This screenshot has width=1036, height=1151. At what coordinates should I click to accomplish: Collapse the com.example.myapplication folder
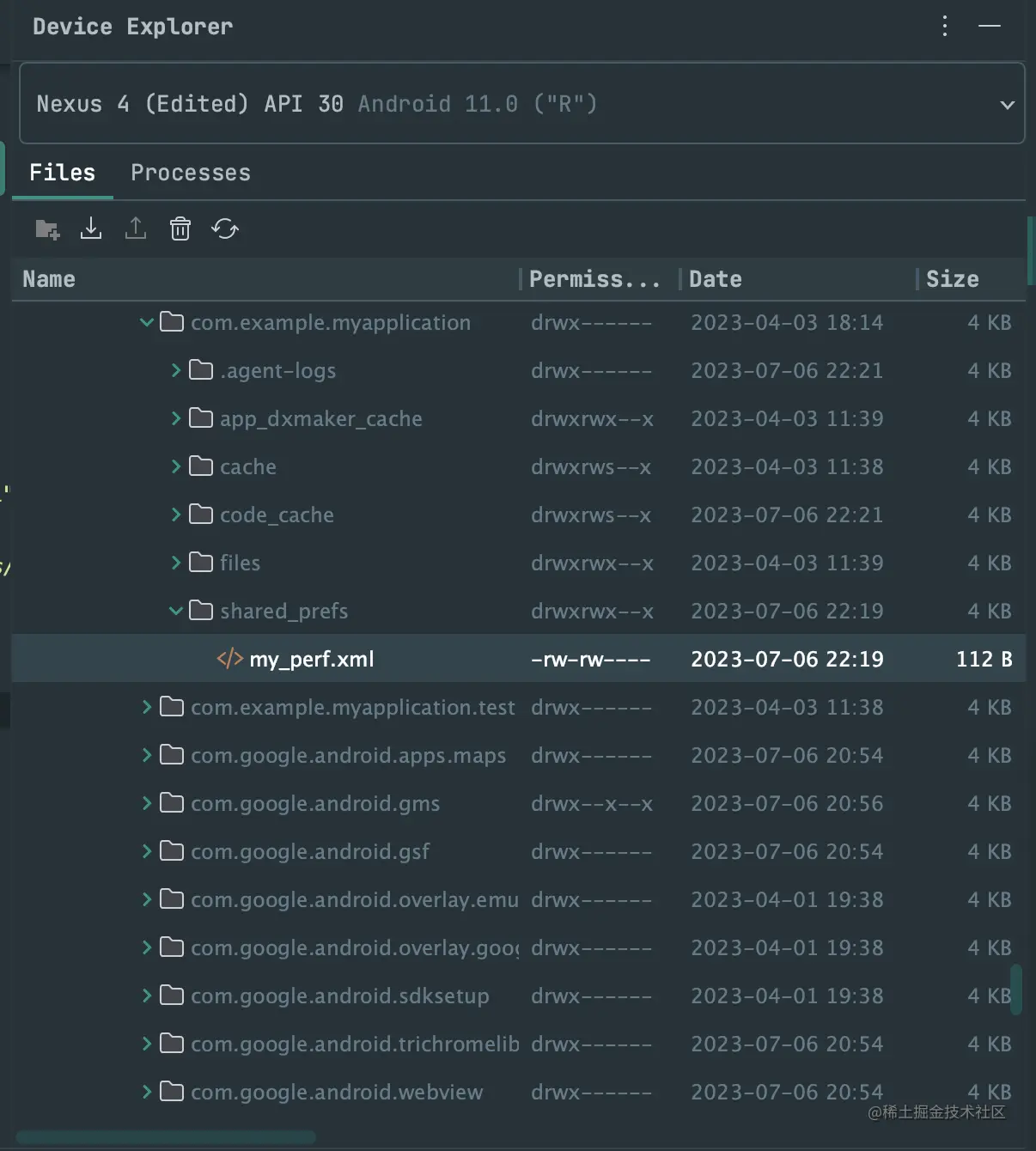(x=147, y=322)
